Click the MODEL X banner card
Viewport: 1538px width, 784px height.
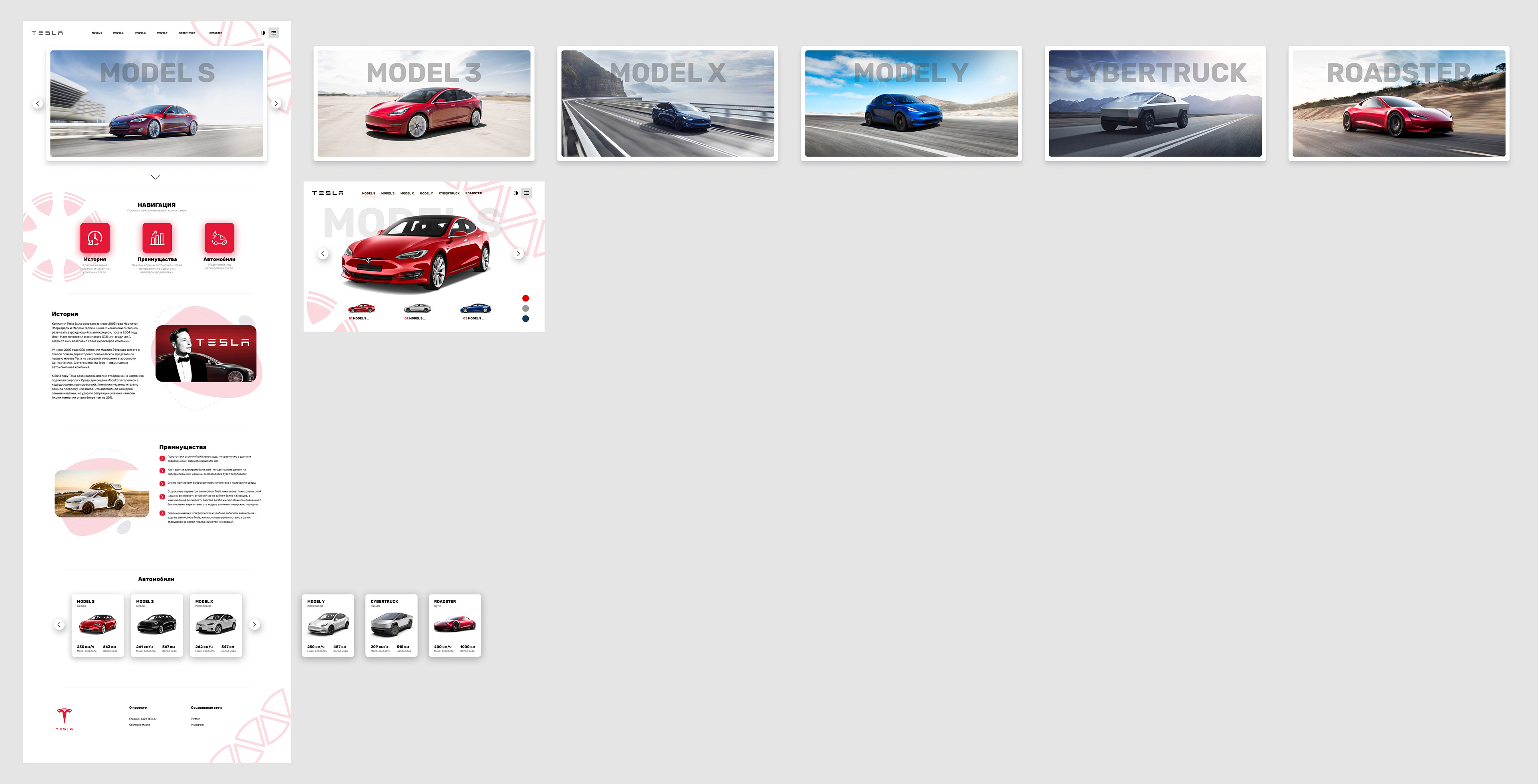click(668, 103)
